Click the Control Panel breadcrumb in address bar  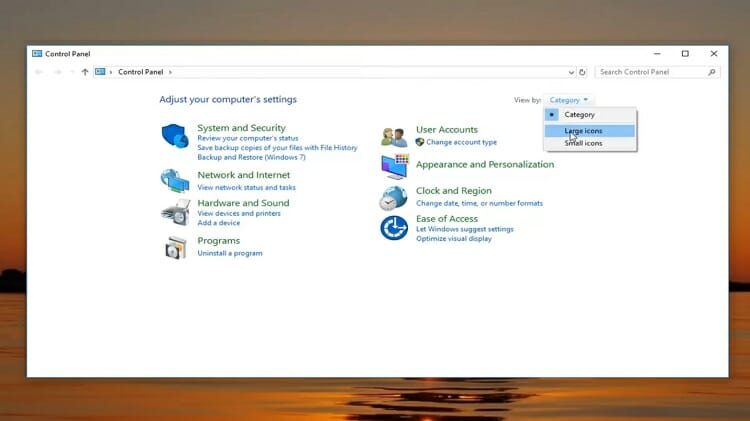pos(141,72)
